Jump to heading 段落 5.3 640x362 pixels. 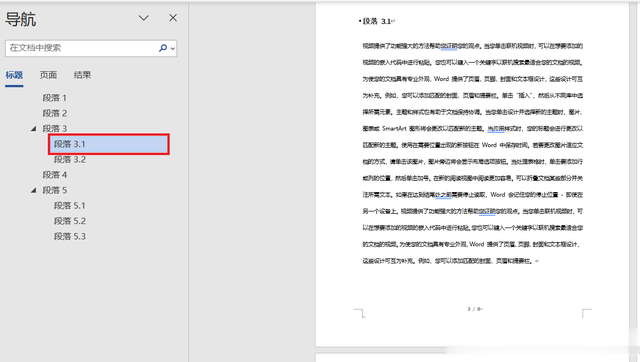(70, 236)
